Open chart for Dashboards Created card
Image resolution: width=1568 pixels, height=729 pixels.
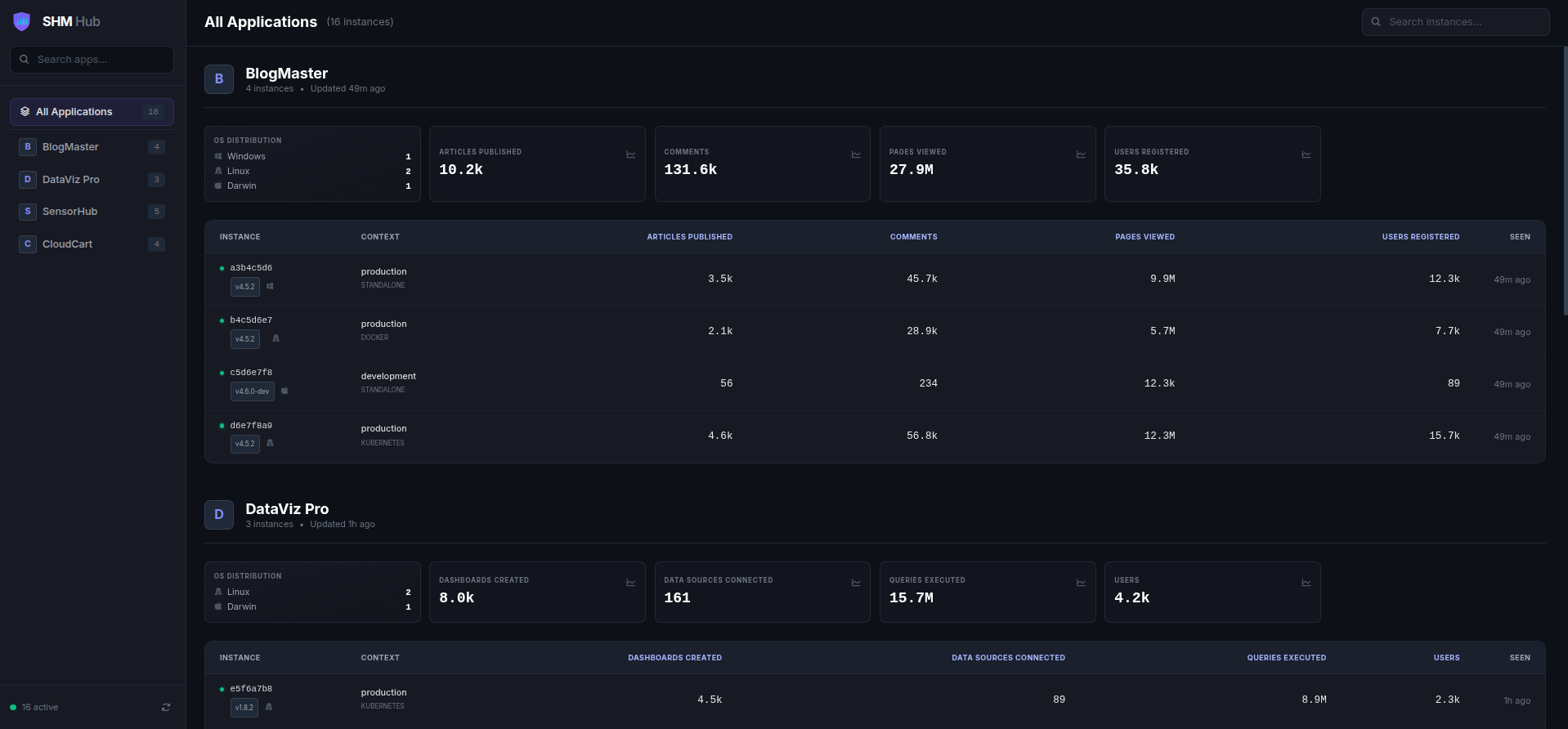point(630,583)
